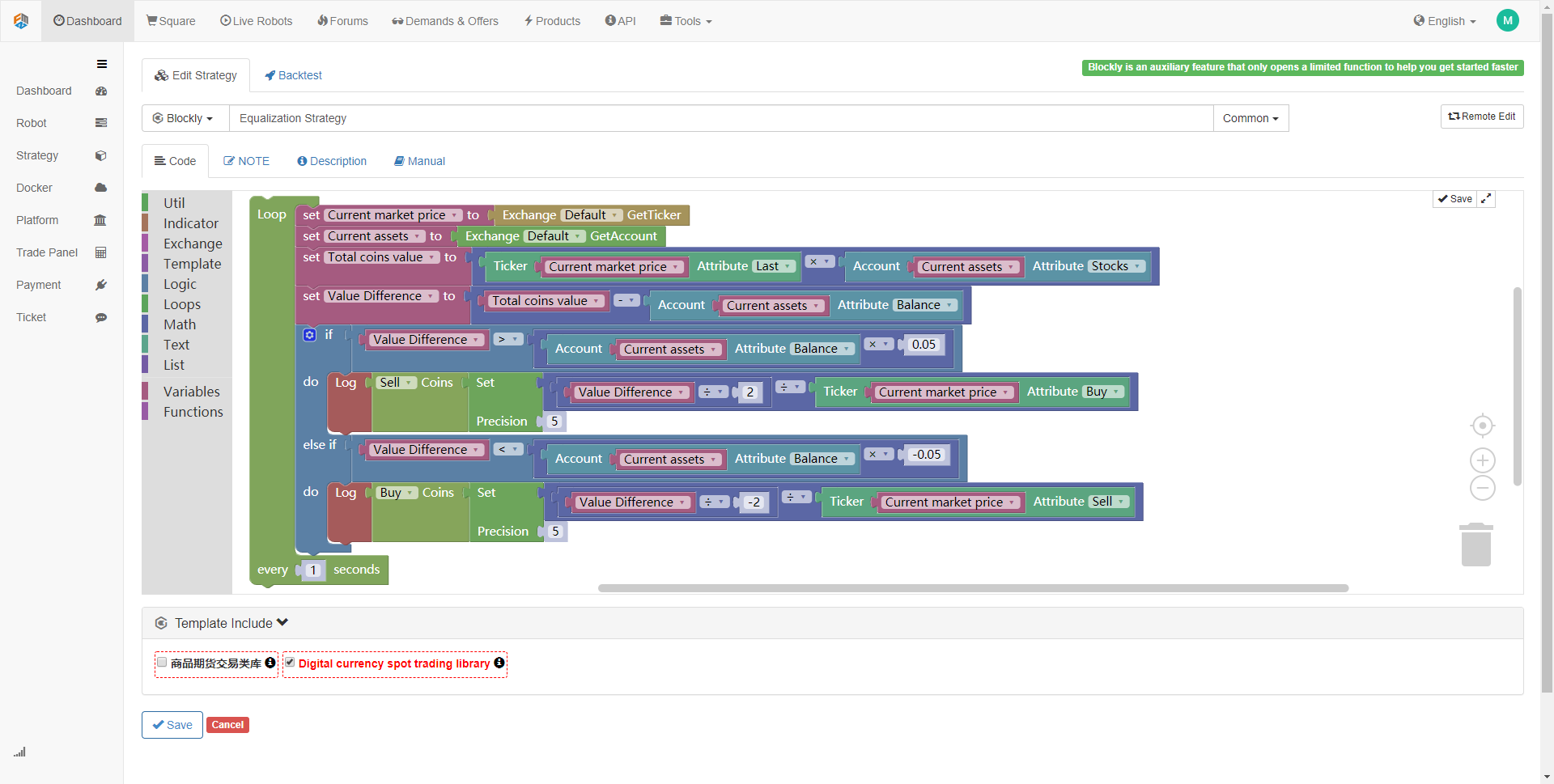Click the Template Include cube icon
This screenshot has width=1554, height=784.
[x=161, y=623]
